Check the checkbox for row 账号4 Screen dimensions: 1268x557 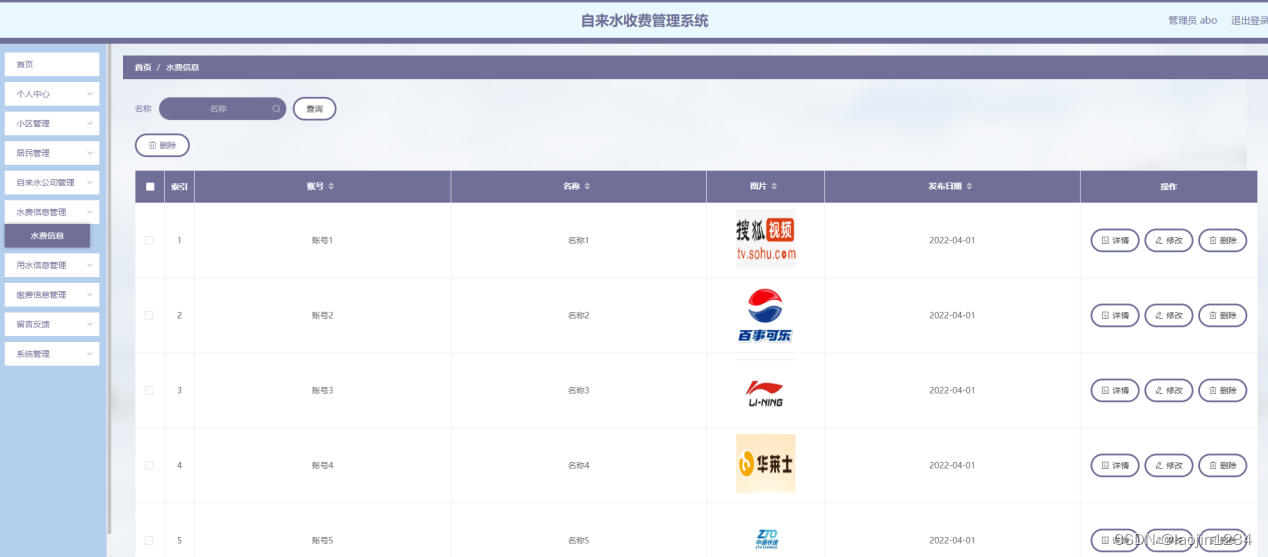pos(150,465)
